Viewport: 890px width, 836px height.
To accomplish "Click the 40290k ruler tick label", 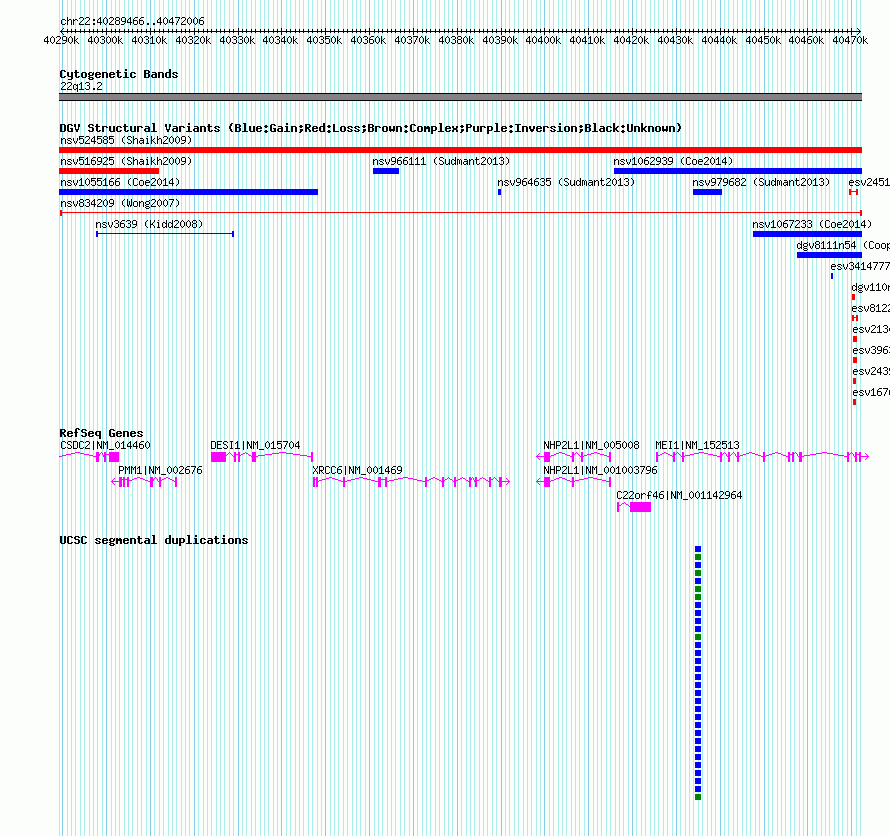I will pyautogui.click(x=61, y=40).
